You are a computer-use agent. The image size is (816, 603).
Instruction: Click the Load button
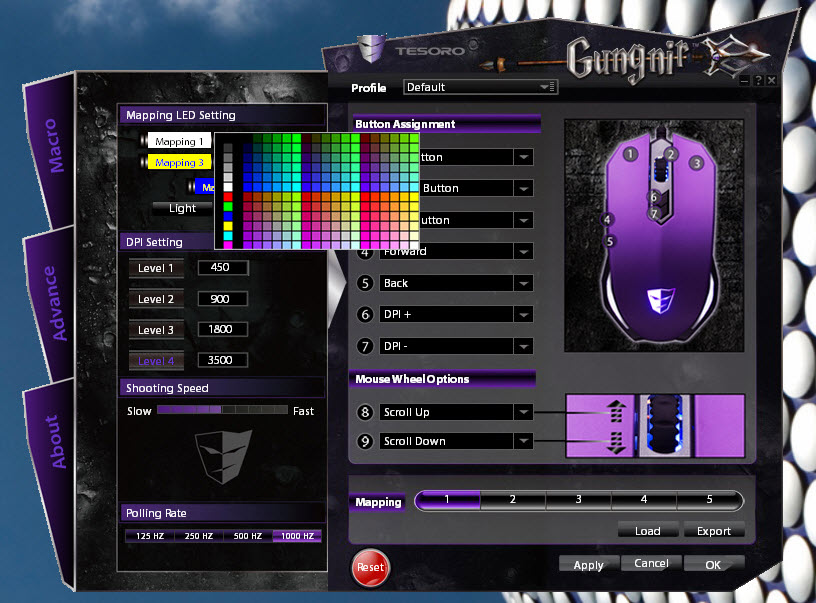[x=648, y=531]
